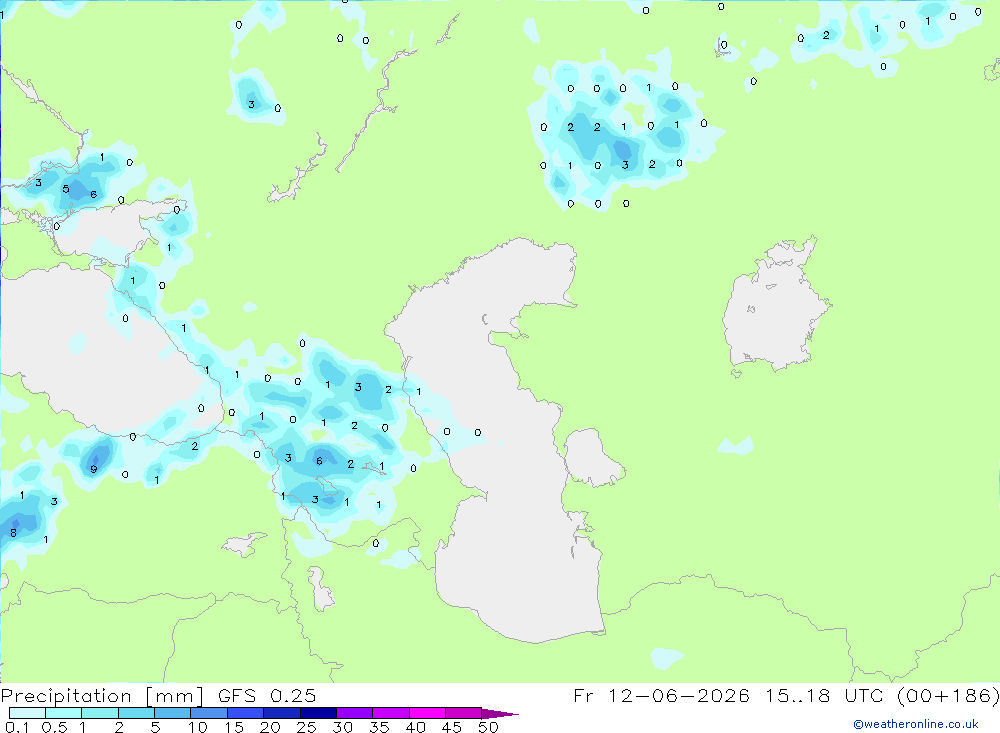Click the '20' legend scale label
The image size is (1000, 733).
[x=270, y=727]
